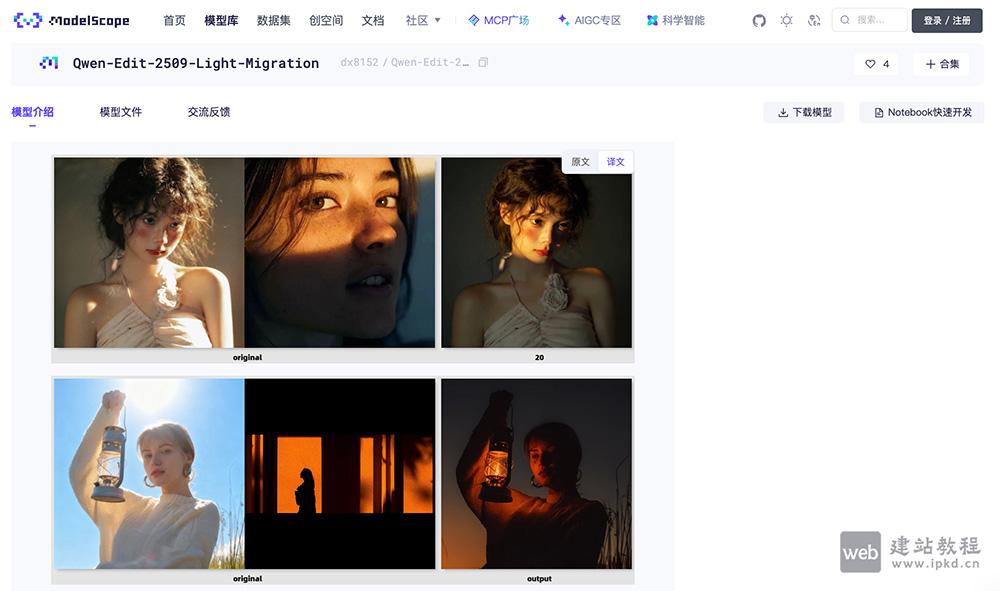
Task: Open the 科学智能 navigation section
Action: coord(653,18)
